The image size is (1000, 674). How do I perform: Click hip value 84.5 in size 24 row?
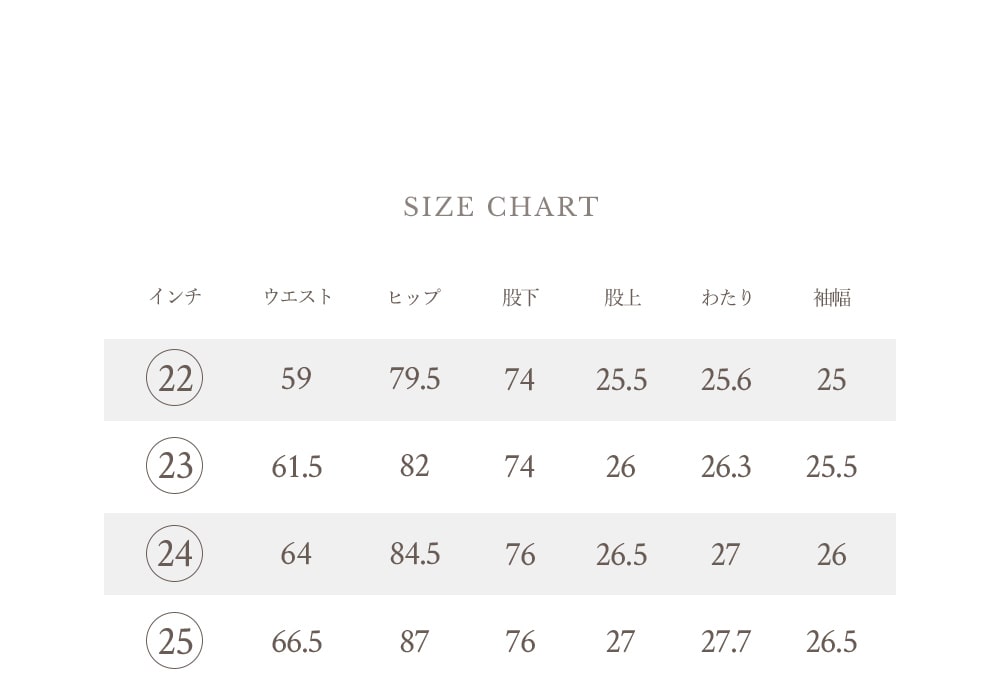click(415, 554)
